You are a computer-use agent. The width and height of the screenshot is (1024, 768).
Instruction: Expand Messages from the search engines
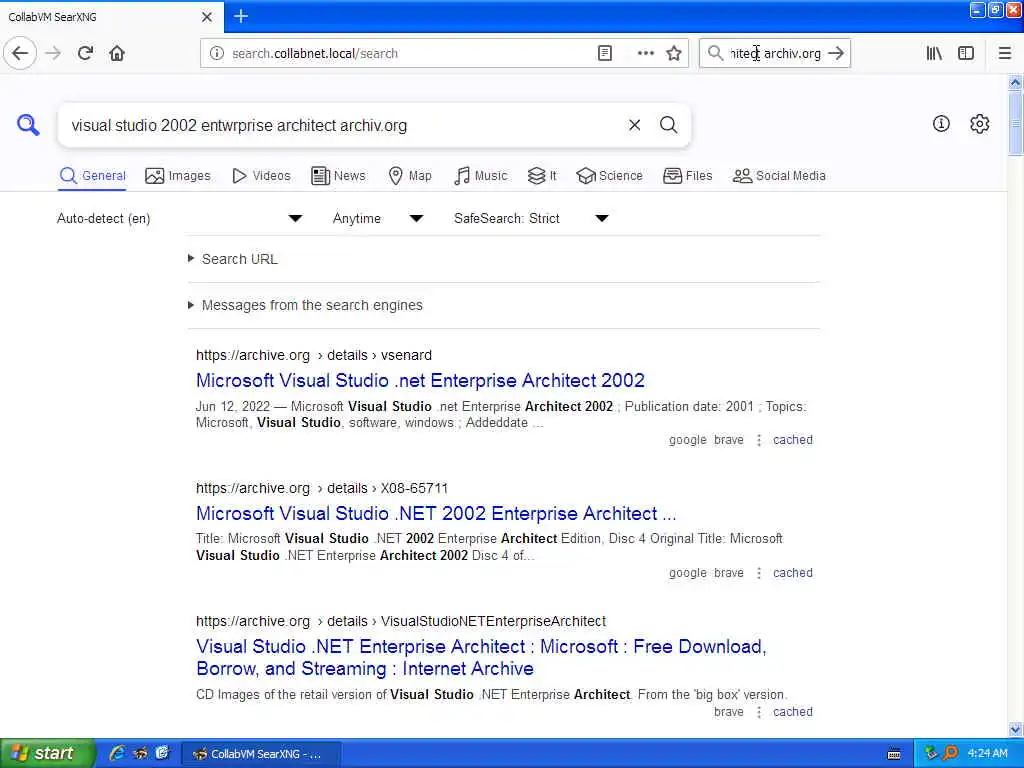[306, 305]
